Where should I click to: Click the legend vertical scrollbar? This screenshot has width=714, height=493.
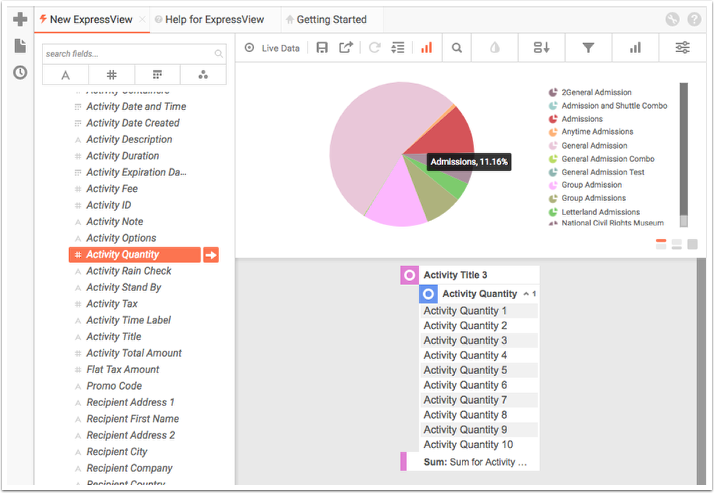(x=683, y=155)
